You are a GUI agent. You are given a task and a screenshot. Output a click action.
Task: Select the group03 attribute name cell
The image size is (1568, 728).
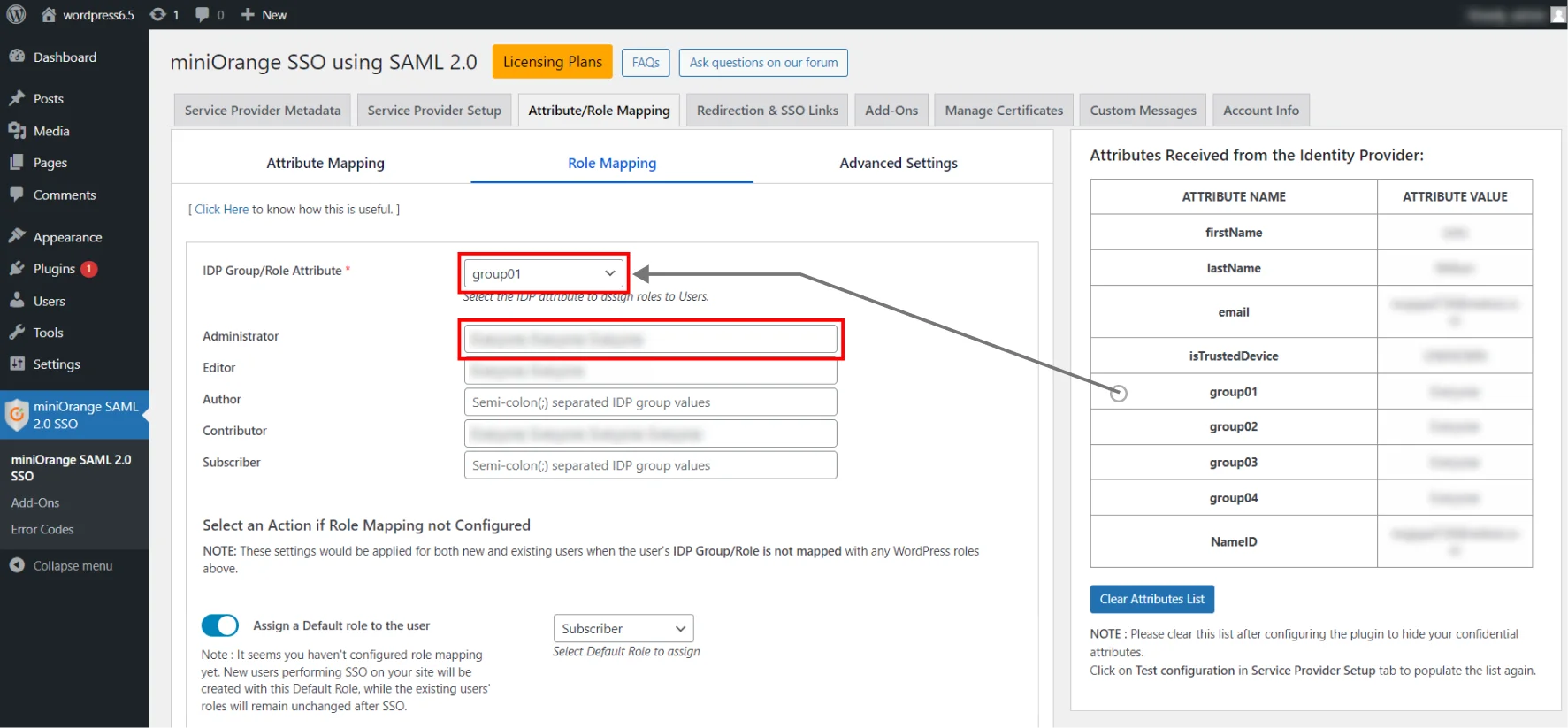(x=1234, y=462)
